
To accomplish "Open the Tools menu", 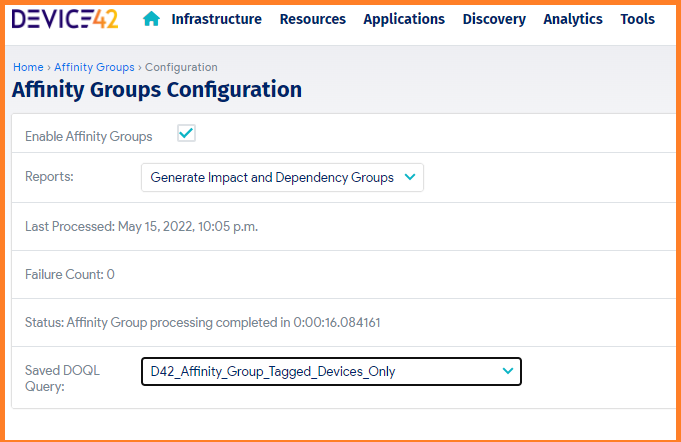I will point(637,19).
